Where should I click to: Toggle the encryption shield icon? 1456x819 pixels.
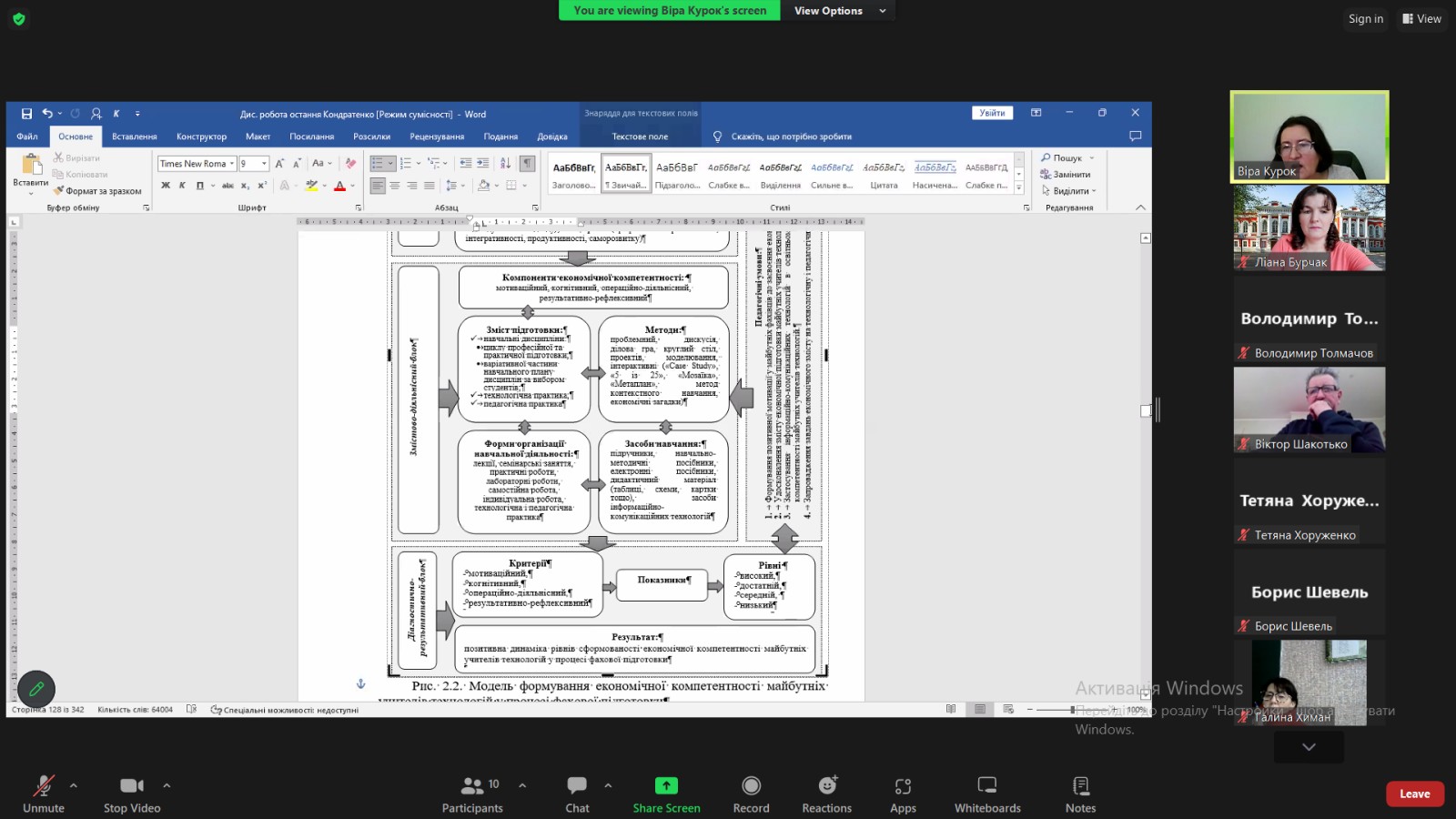click(x=19, y=18)
